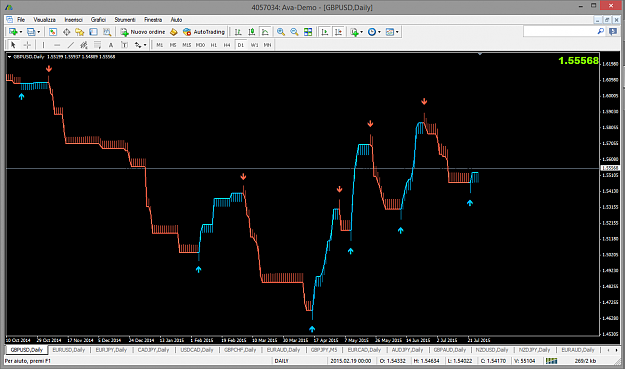Viewport: 625px width, 369px height.
Task: Click the arrows objects tool
Action: click(x=138, y=45)
